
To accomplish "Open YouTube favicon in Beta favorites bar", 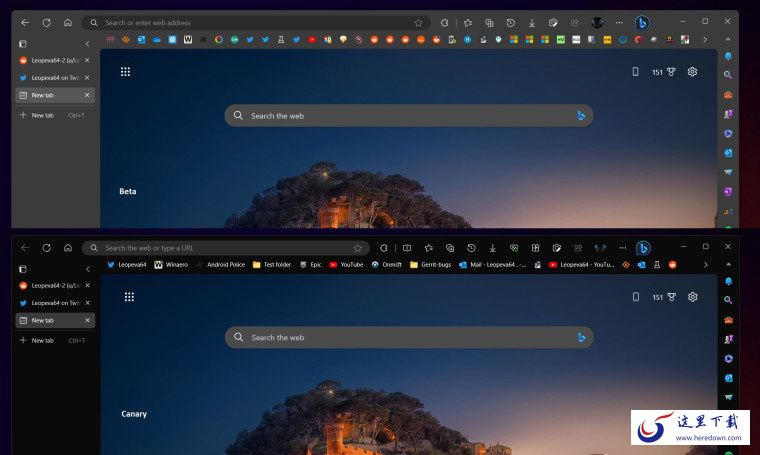I will pos(312,40).
